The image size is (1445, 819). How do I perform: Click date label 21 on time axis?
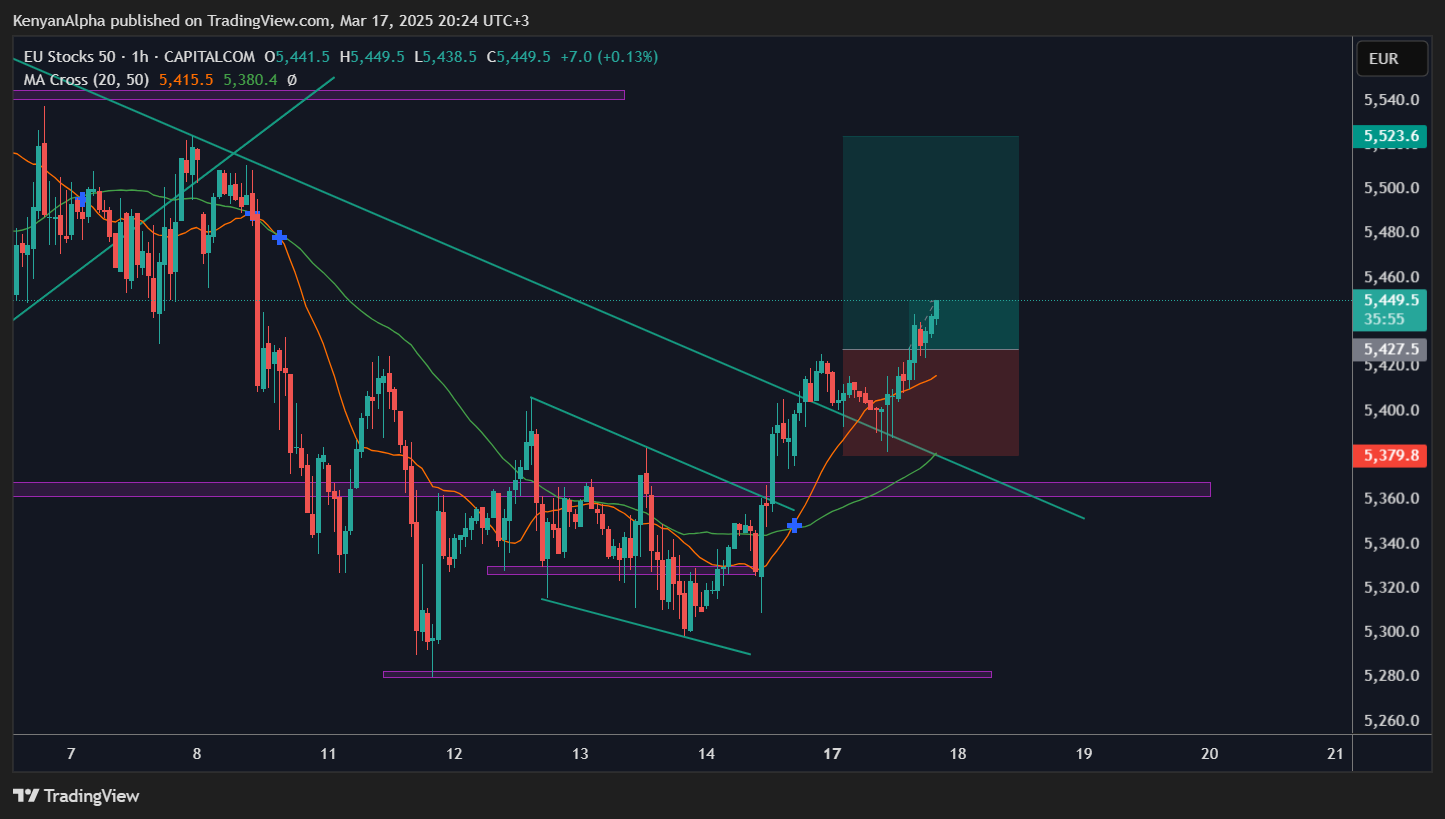pos(1334,753)
